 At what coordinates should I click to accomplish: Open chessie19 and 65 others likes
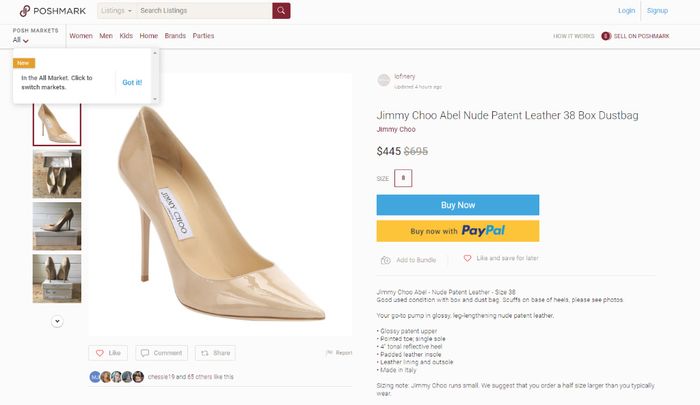[x=191, y=377]
